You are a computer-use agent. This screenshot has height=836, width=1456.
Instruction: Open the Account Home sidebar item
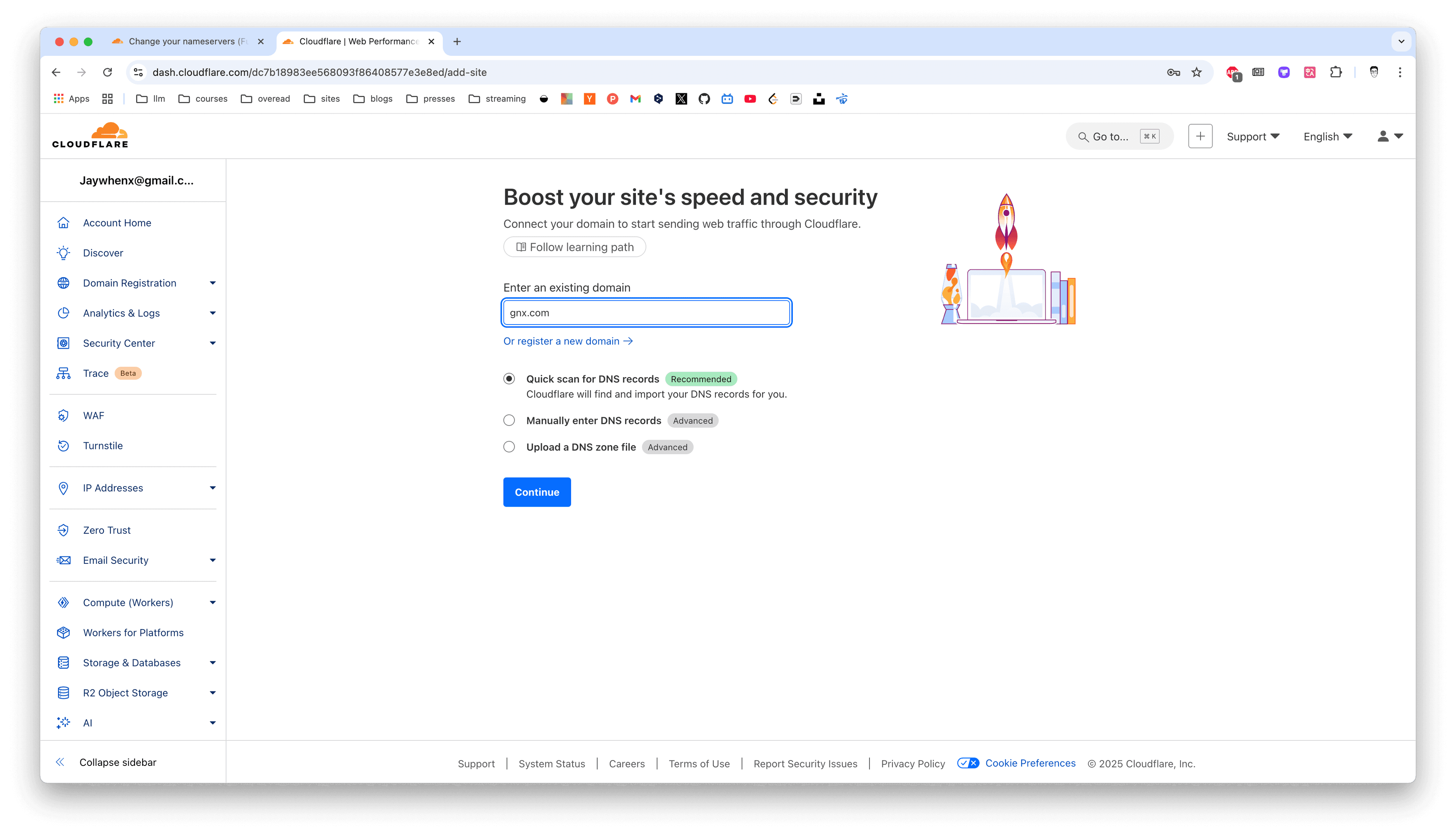[x=116, y=223]
